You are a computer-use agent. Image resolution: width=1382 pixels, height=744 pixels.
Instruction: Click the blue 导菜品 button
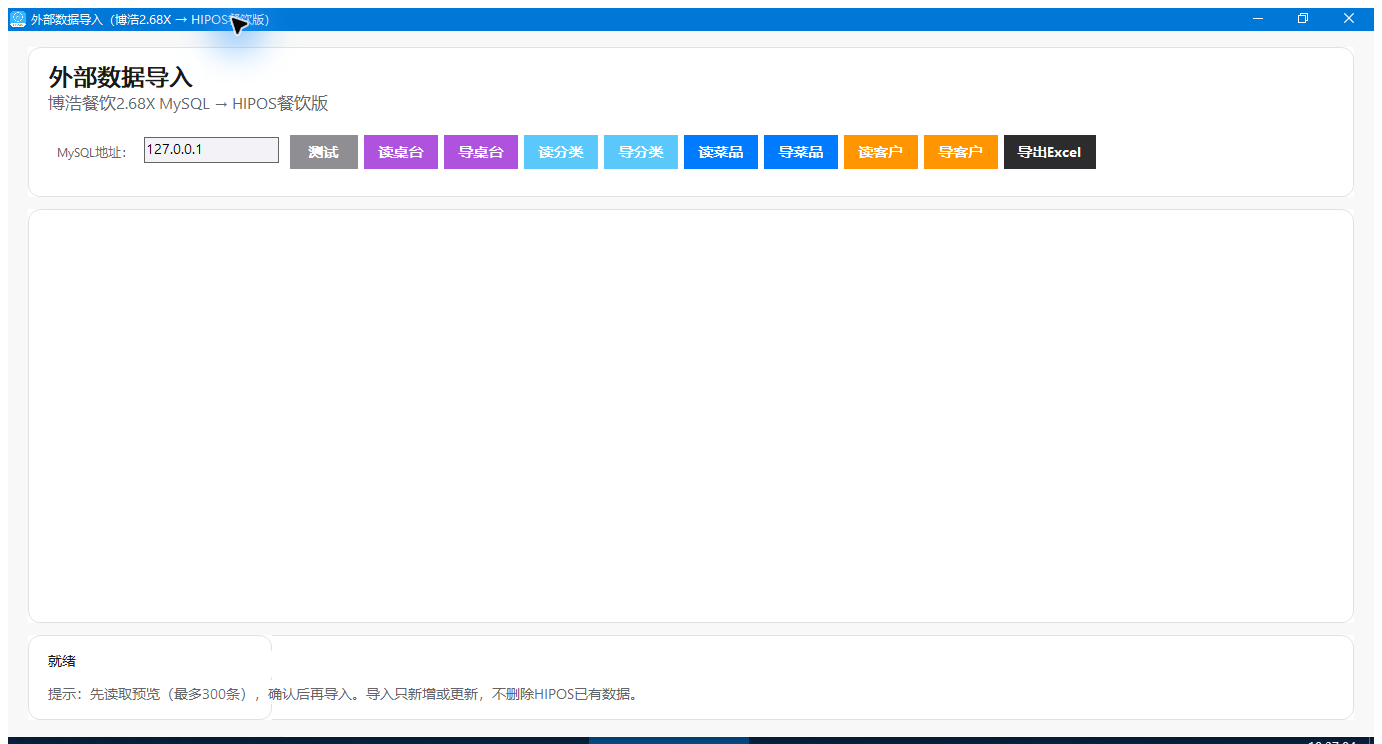point(801,152)
